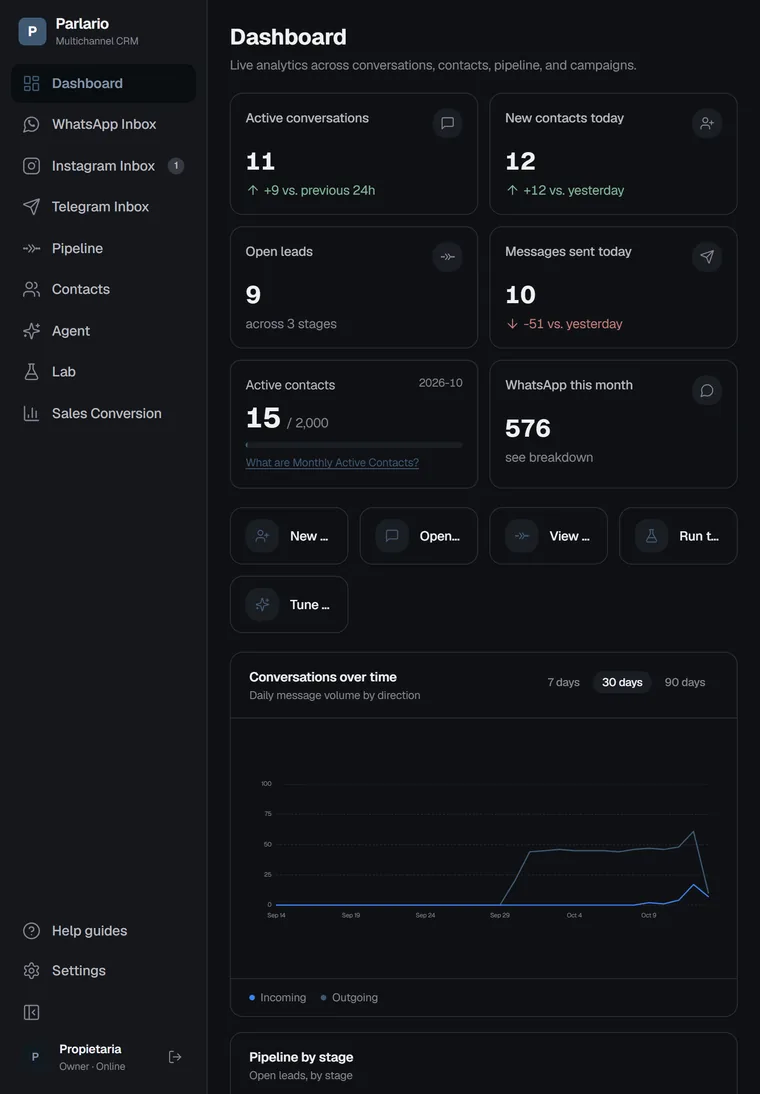The image size is (760, 1094).
Task: Navigate to Contacts
Action: [103, 289]
